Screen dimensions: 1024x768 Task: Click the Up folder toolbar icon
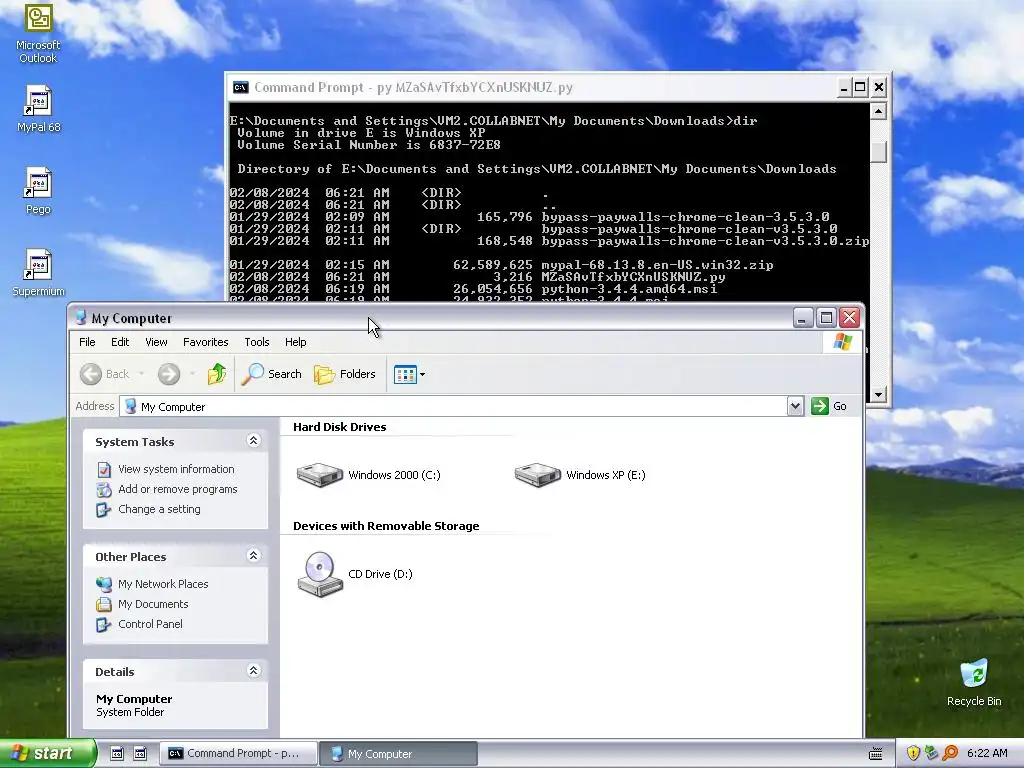coord(217,374)
